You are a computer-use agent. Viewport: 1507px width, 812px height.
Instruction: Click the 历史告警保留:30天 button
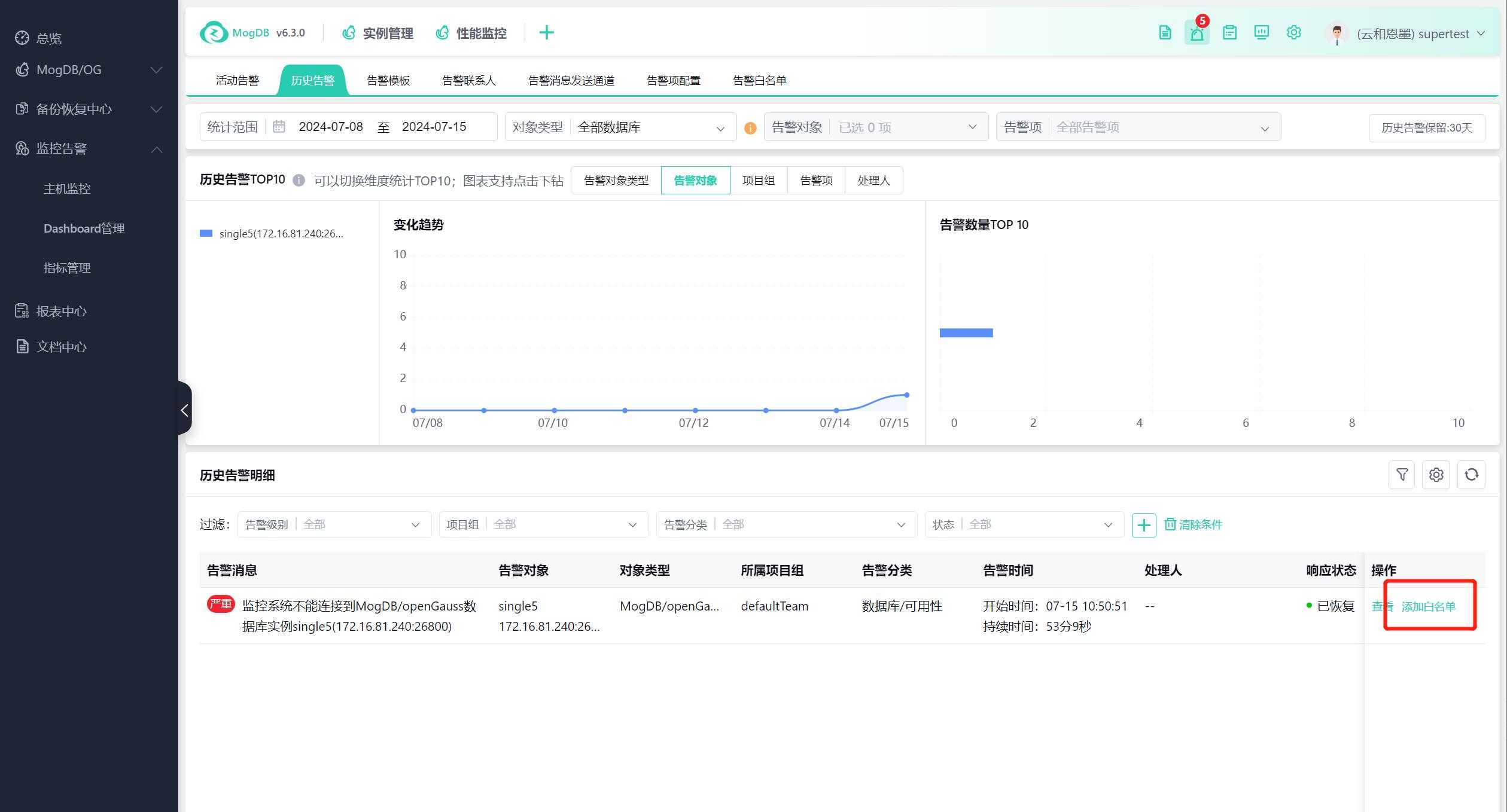[1427, 127]
